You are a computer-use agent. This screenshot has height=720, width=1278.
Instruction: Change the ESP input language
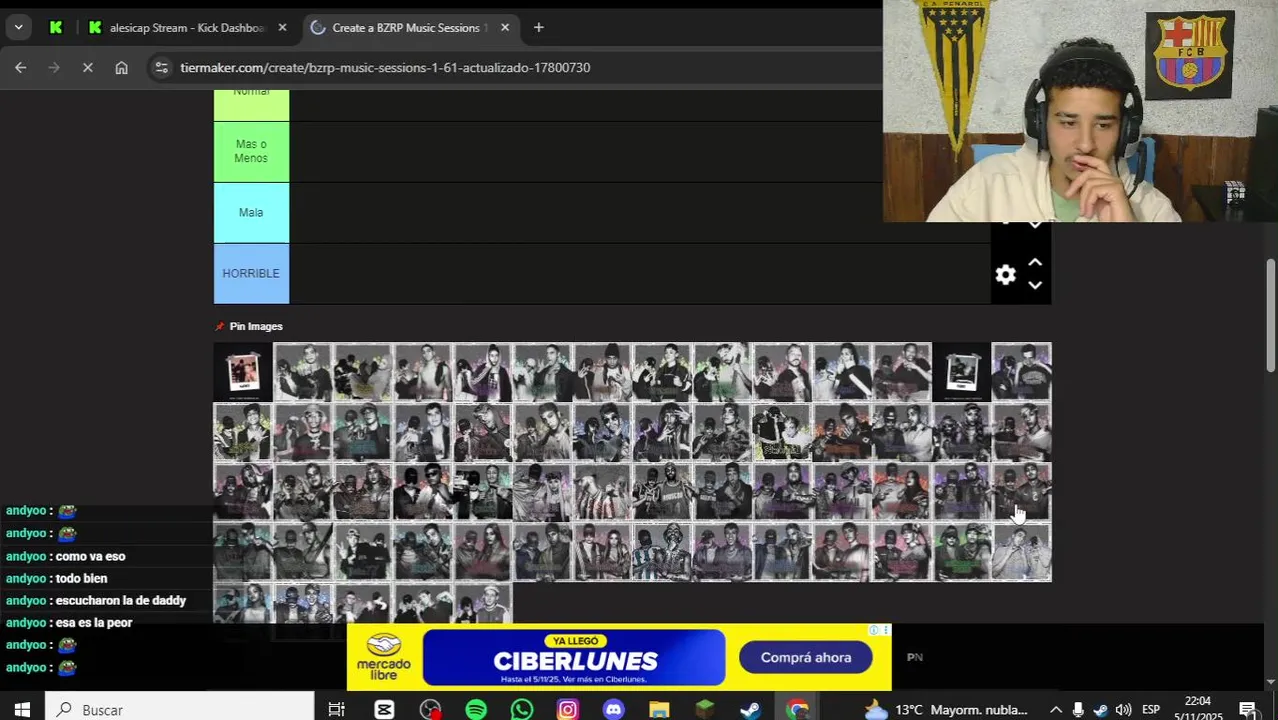[x=1151, y=709]
